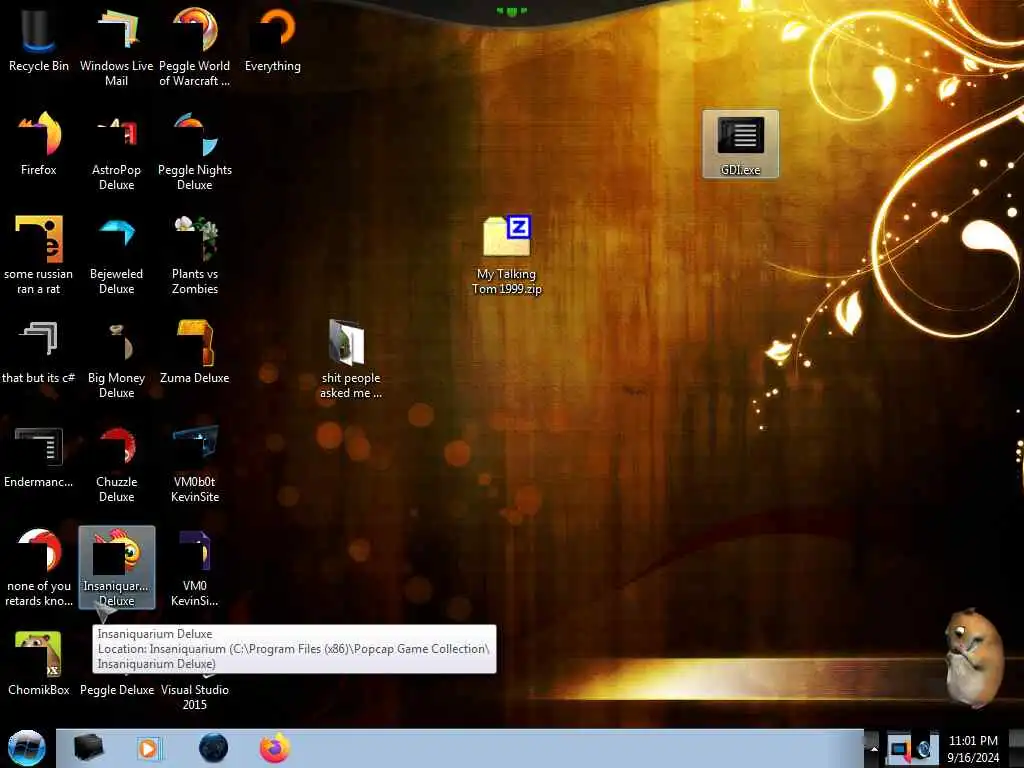Click the 'some russian ran a rat' icon
The height and width of the screenshot is (768, 1024).
[39, 255]
